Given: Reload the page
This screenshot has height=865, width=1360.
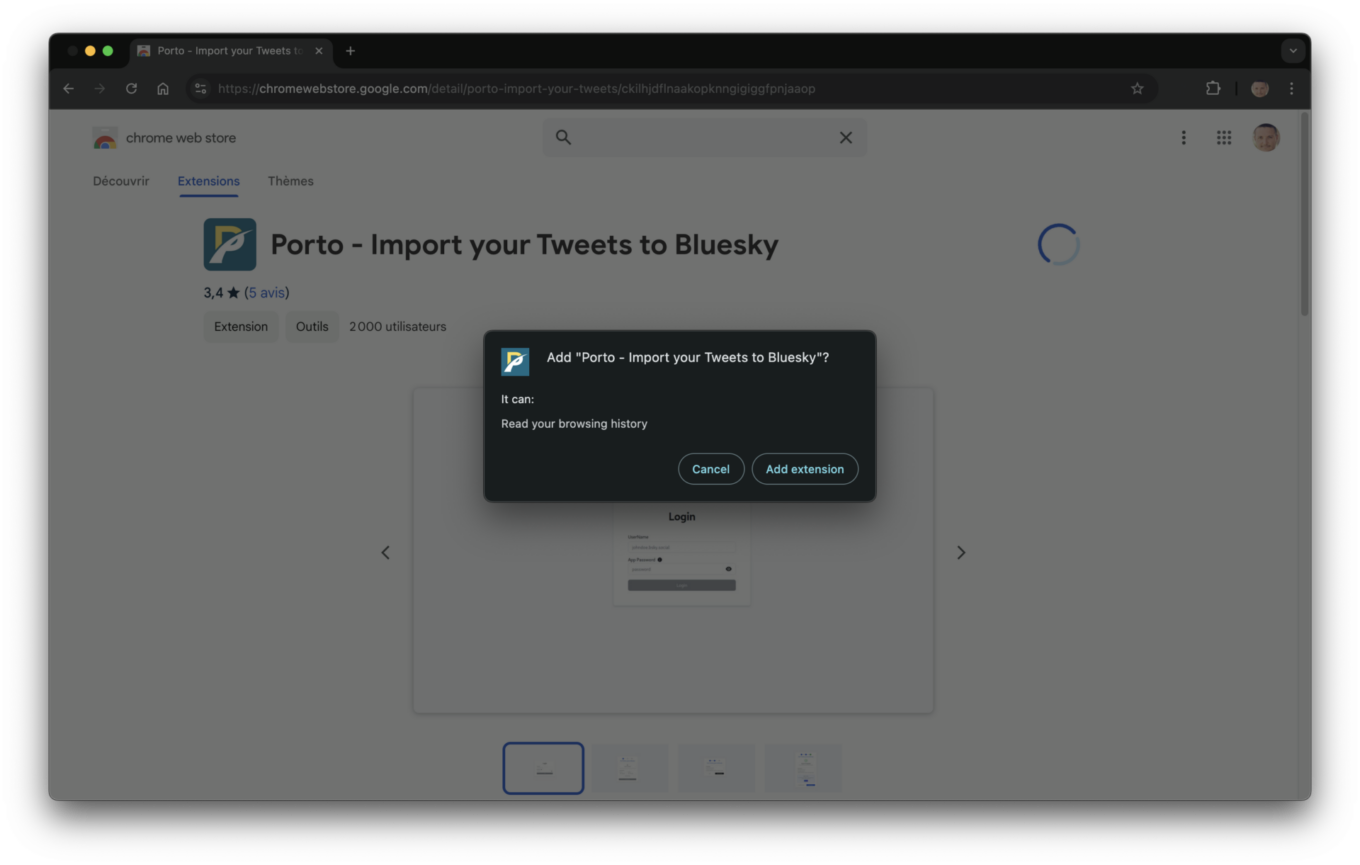Looking at the screenshot, I should [131, 89].
